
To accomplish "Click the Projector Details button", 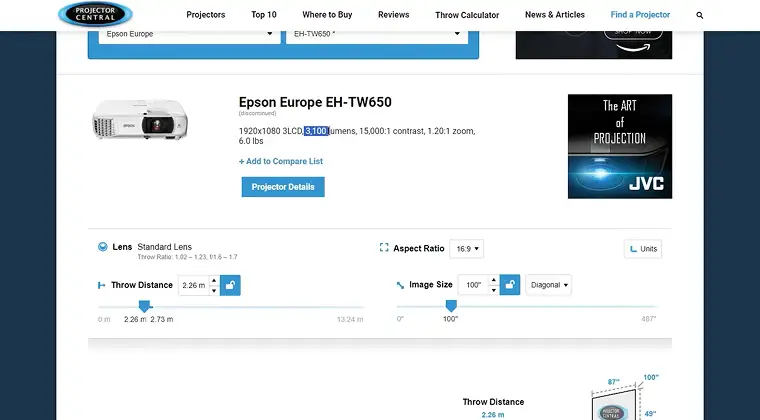I will point(283,187).
